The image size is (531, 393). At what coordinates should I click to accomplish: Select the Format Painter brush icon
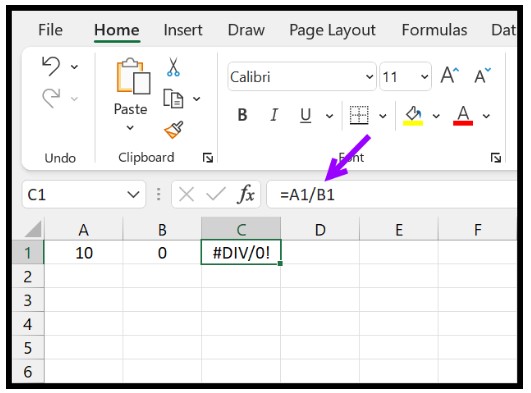pos(174,130)
